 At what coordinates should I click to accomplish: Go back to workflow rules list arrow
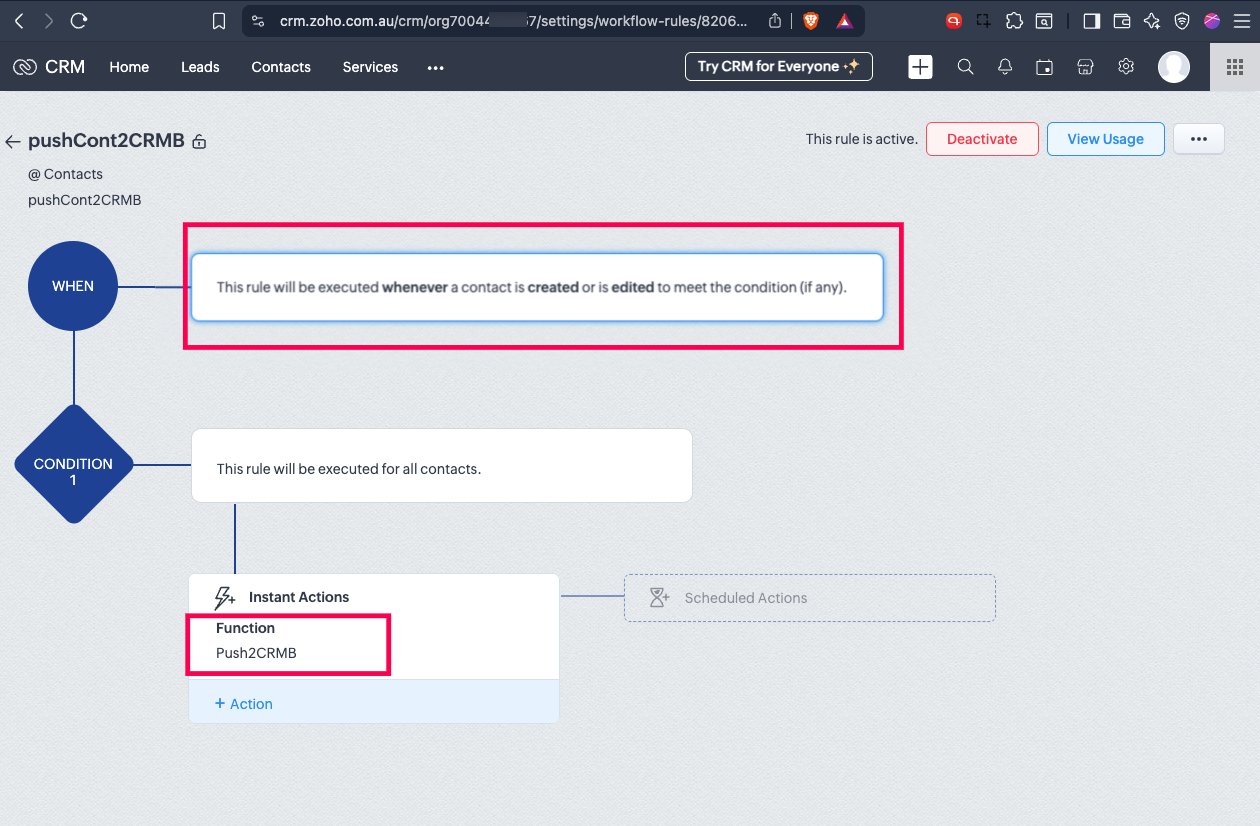click(13, 142)
